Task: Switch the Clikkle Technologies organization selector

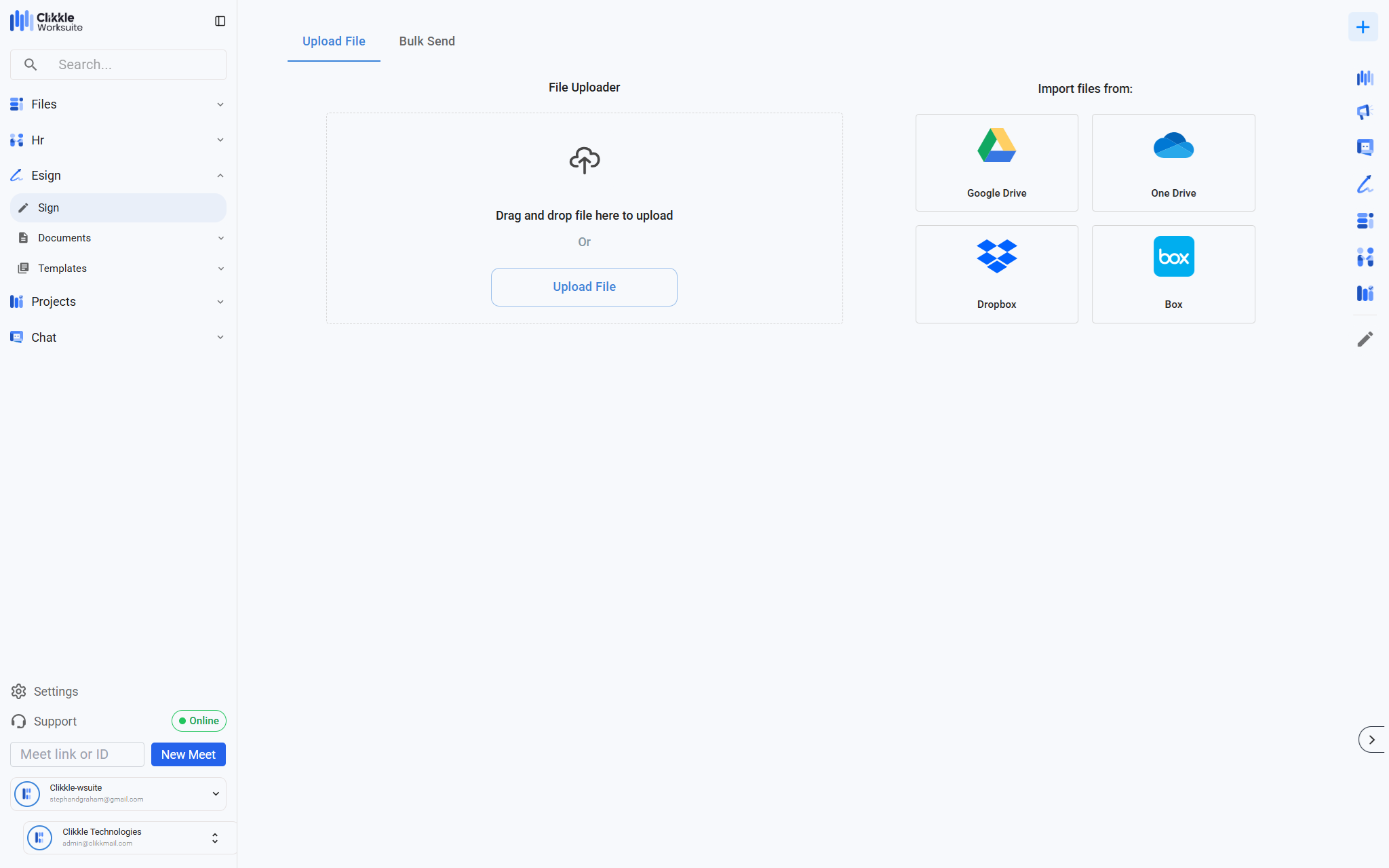Action: pyautogui.click(x=214, y=838)
